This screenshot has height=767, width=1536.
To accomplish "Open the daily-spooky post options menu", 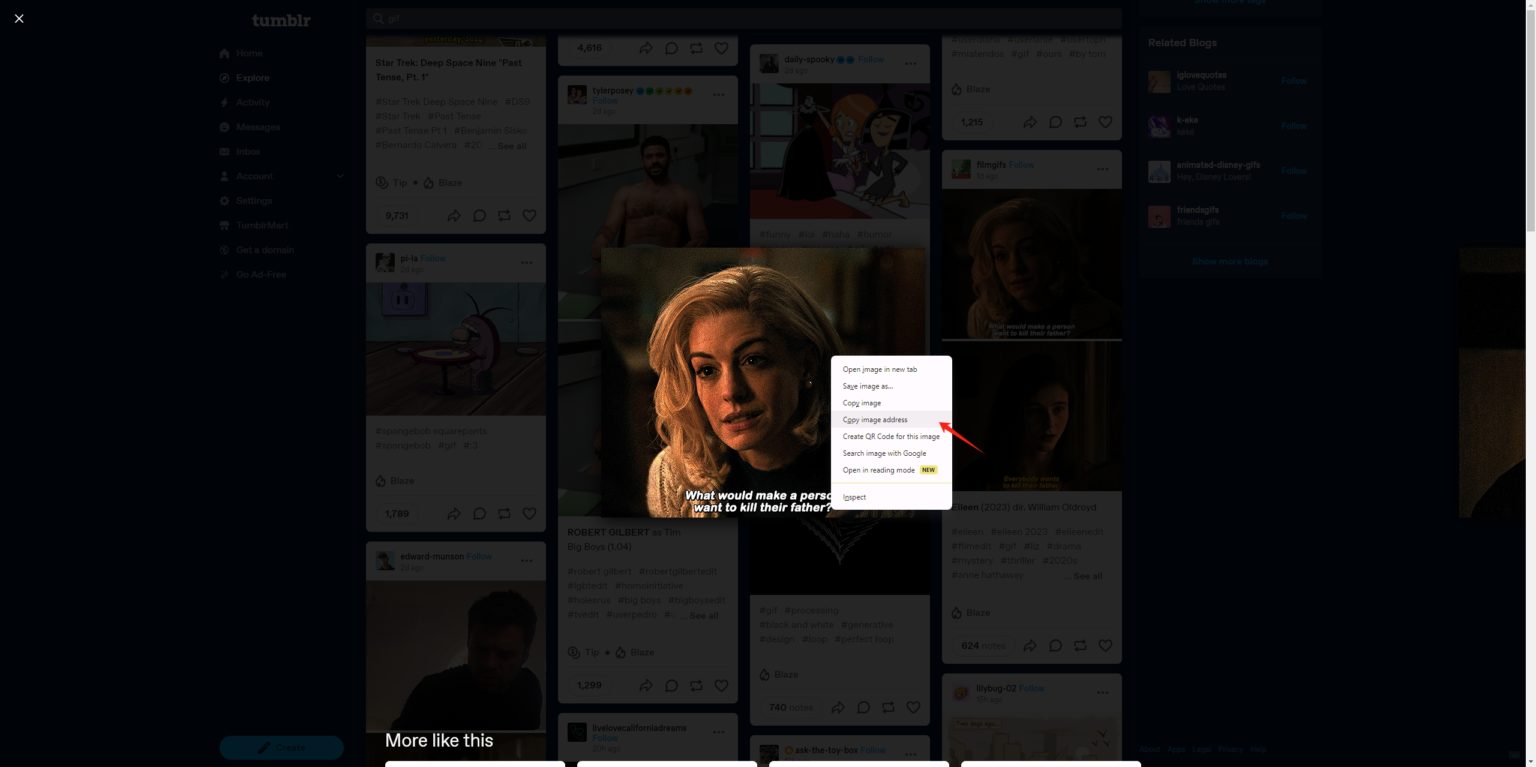I will click(x=909, y=63).
